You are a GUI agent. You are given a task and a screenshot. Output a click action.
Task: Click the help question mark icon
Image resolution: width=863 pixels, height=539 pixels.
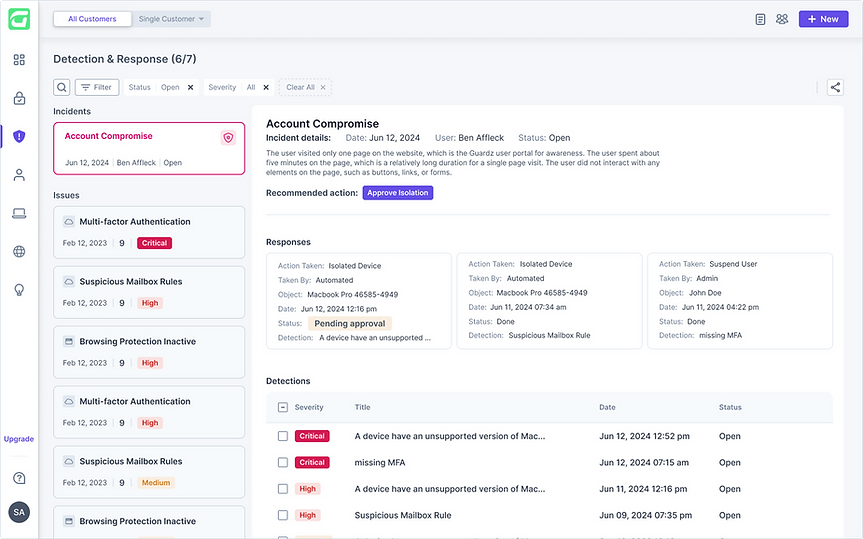(x=19, y=478)
